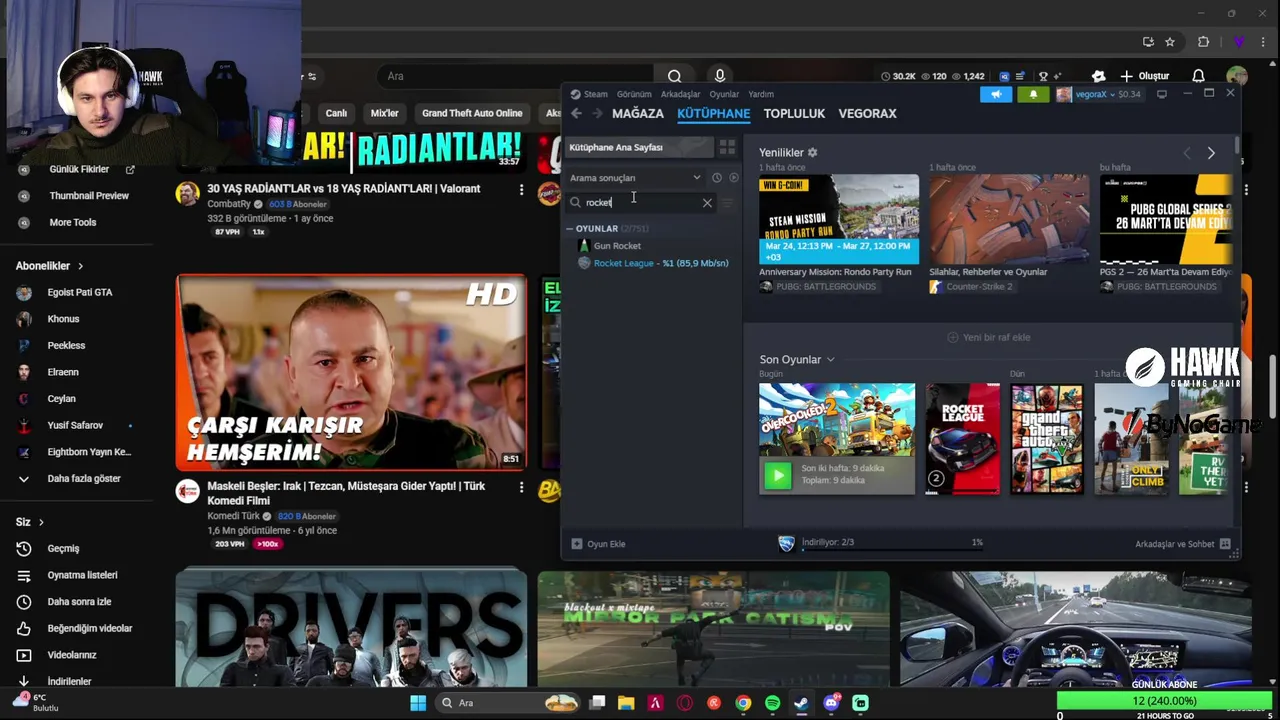Expand Son Oyunlar shelf dropdown
This screenshot has height=720, width=1280.
pos(830,360)
